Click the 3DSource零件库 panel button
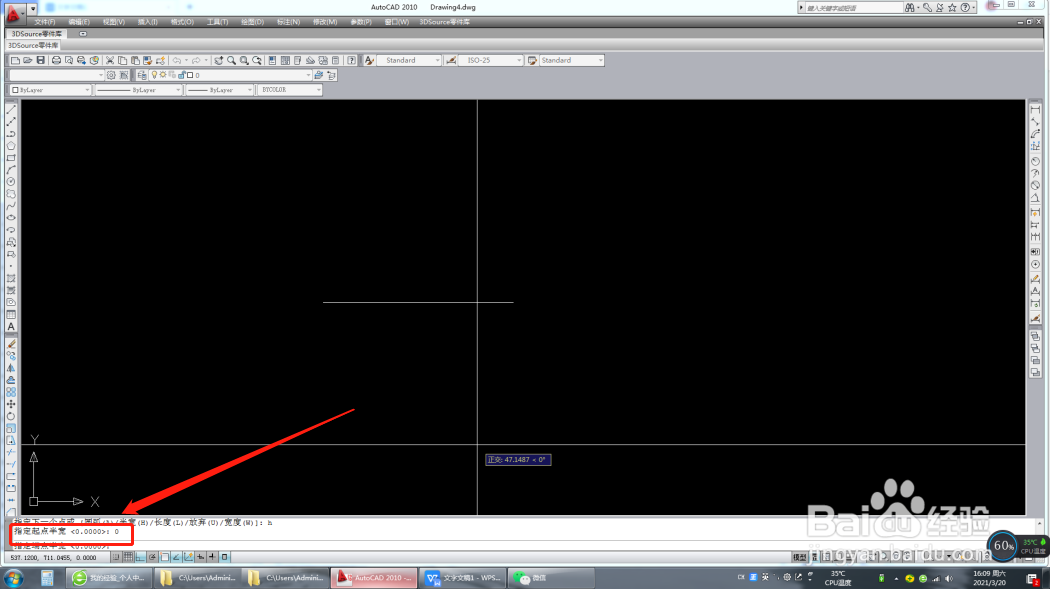1051x590 pixels. click(x=33, y=46)
